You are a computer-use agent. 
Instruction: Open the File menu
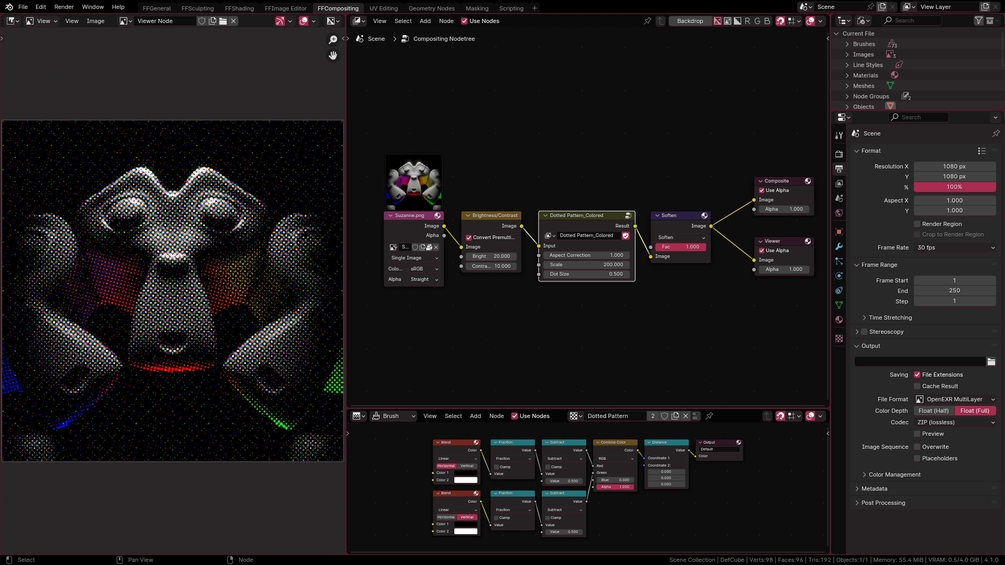[22, 7]
